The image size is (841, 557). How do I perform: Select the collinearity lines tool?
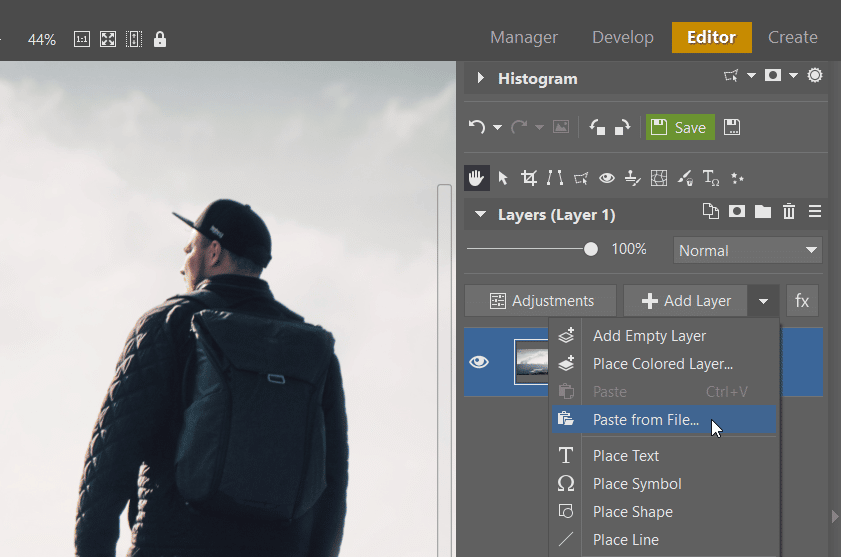point(555,178)
